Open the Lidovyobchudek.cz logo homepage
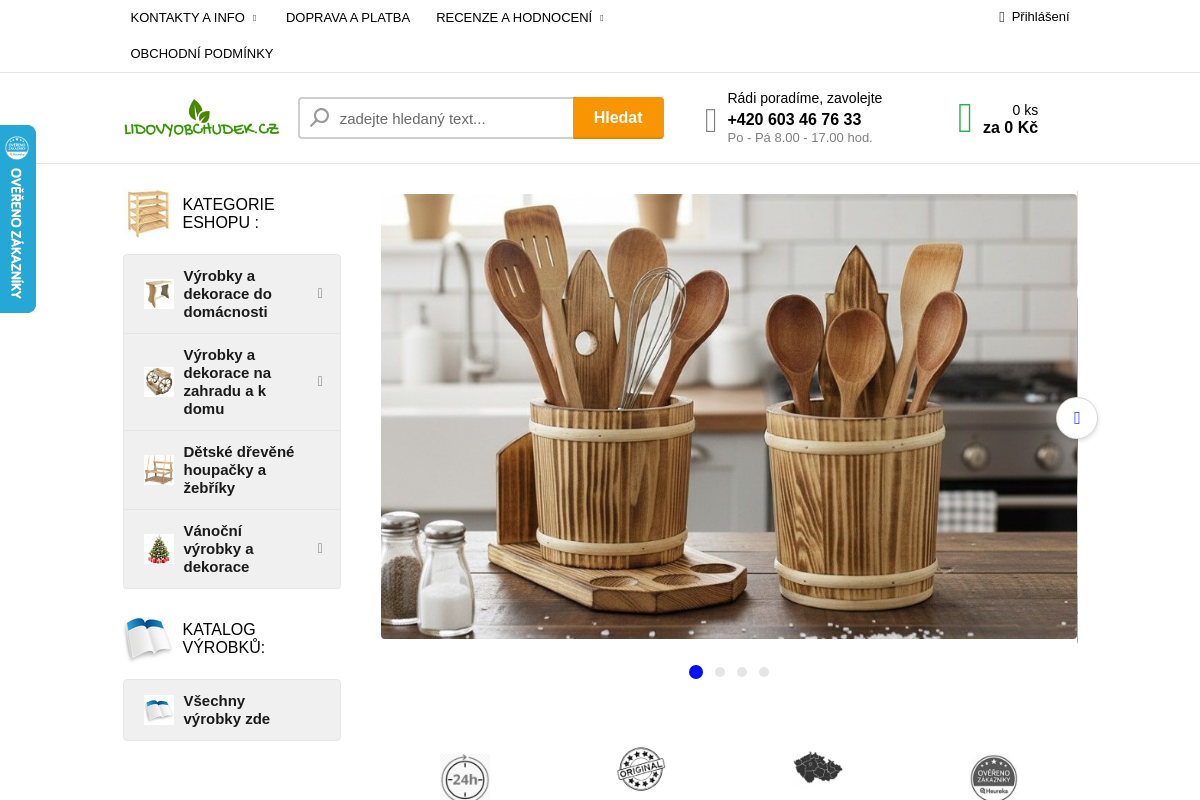Viewport: 1200px width, 800px height. pos(202,118)
